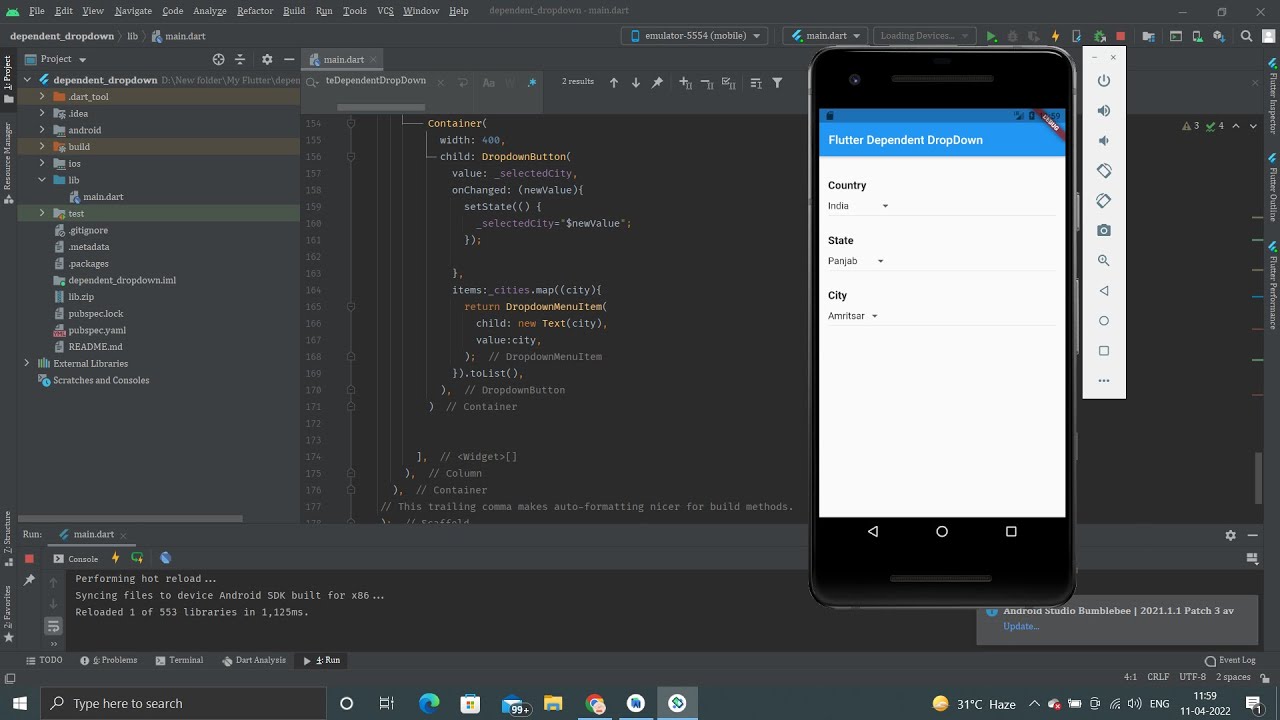Select README.md file in project tree

click(95, 347)
